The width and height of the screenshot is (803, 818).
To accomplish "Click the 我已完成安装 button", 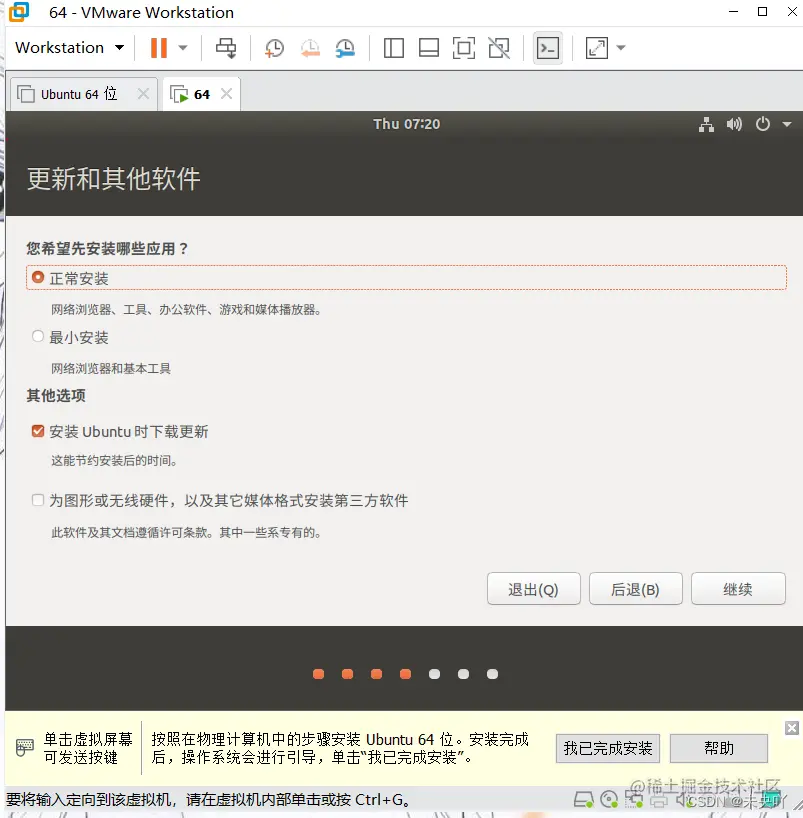I will [608, 748].
